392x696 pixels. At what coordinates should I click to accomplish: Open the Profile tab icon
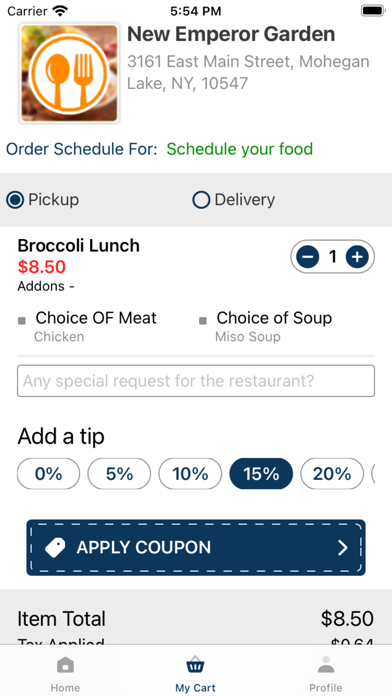326,665
